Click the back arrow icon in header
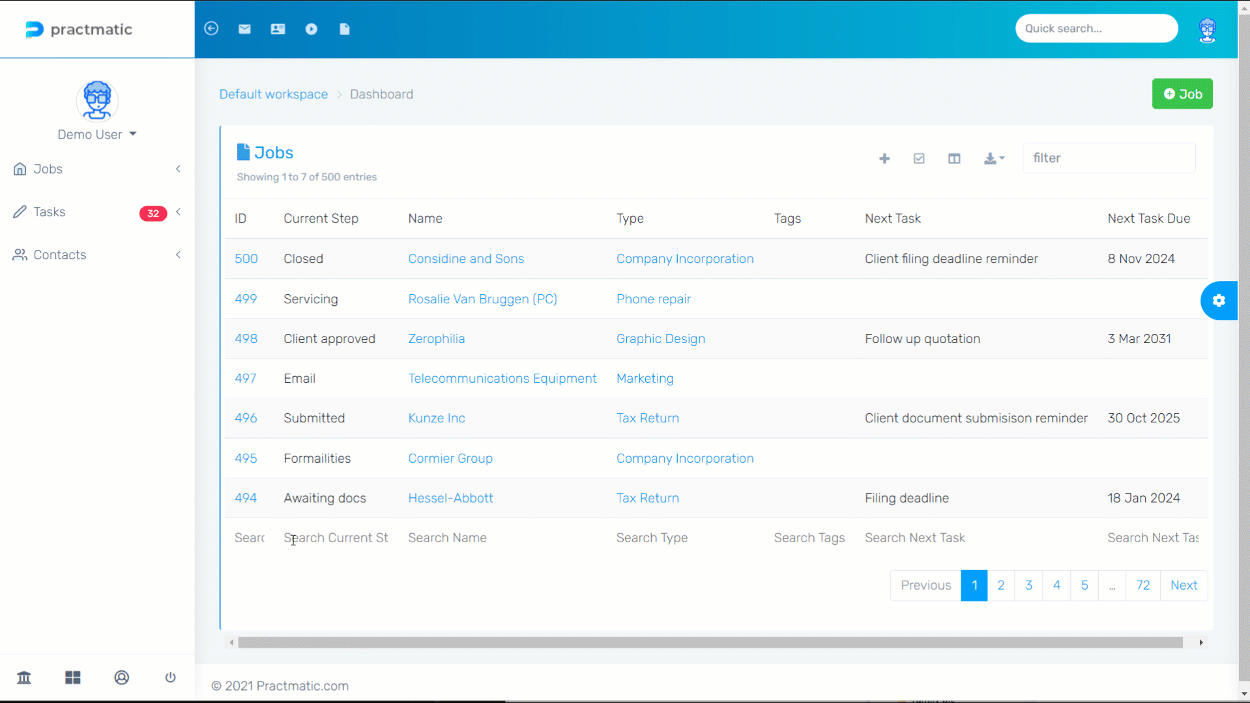 211,29
